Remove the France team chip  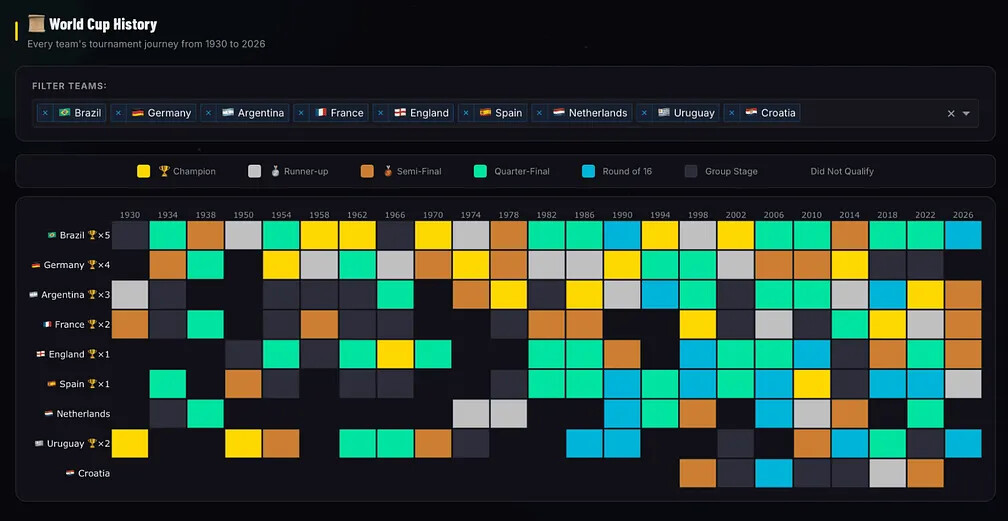tap(302, 113)
